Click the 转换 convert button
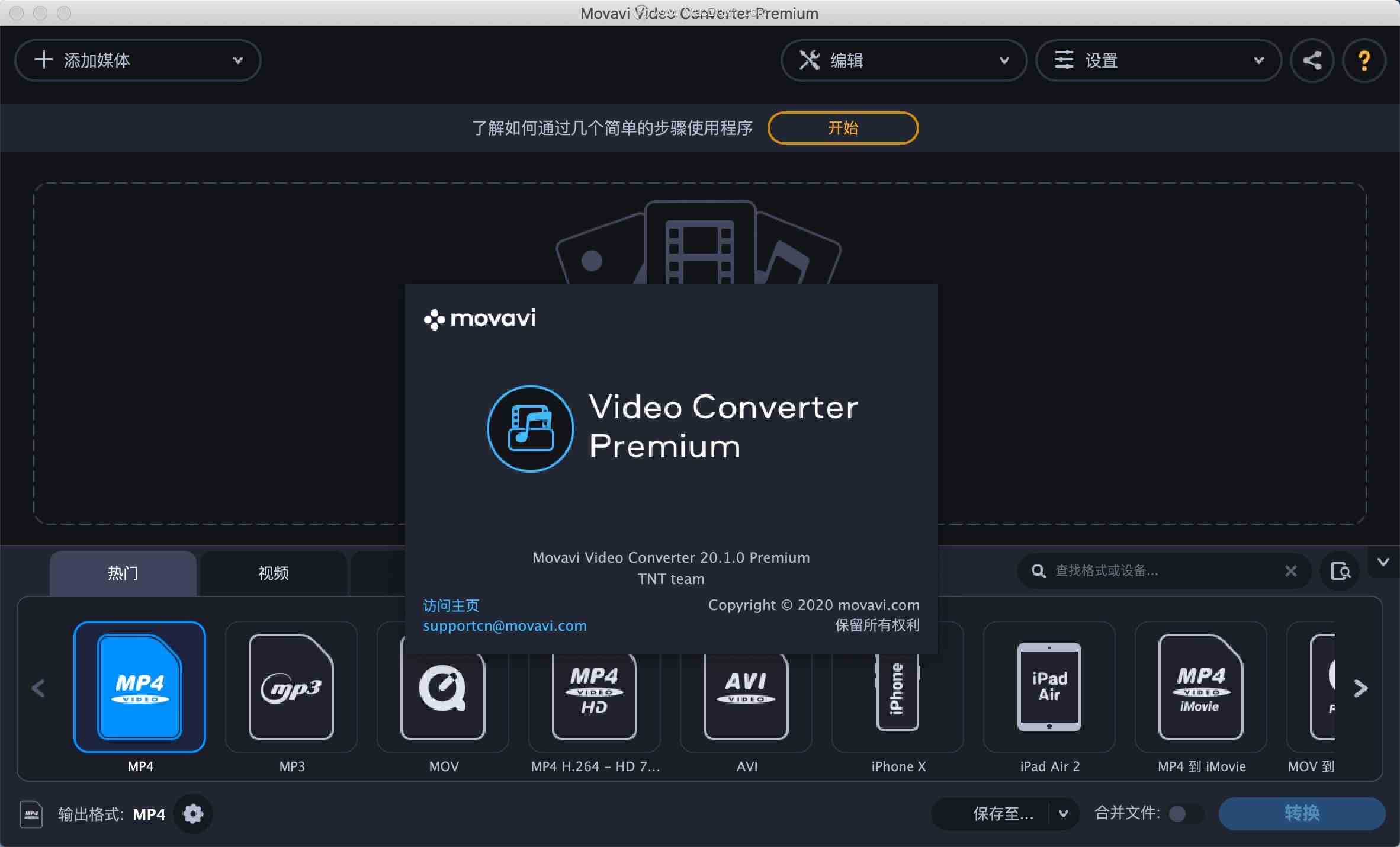The image size is (1400, 847). [x=1302, y=814]
